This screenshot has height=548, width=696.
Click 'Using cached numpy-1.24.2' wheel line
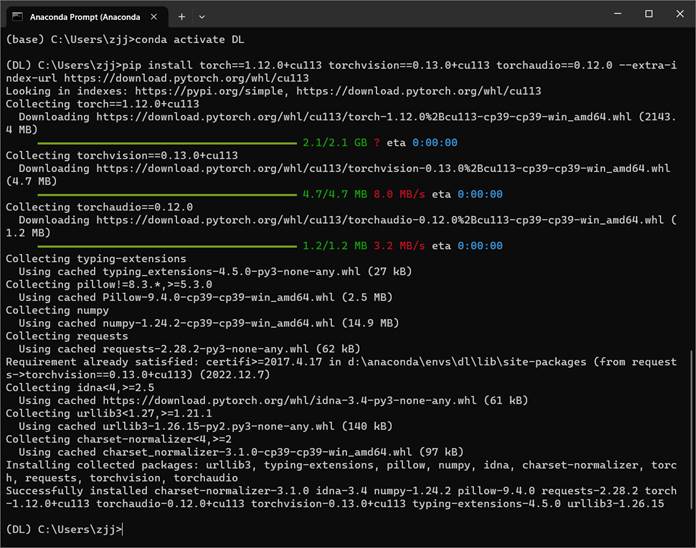[x=209, y=323]
